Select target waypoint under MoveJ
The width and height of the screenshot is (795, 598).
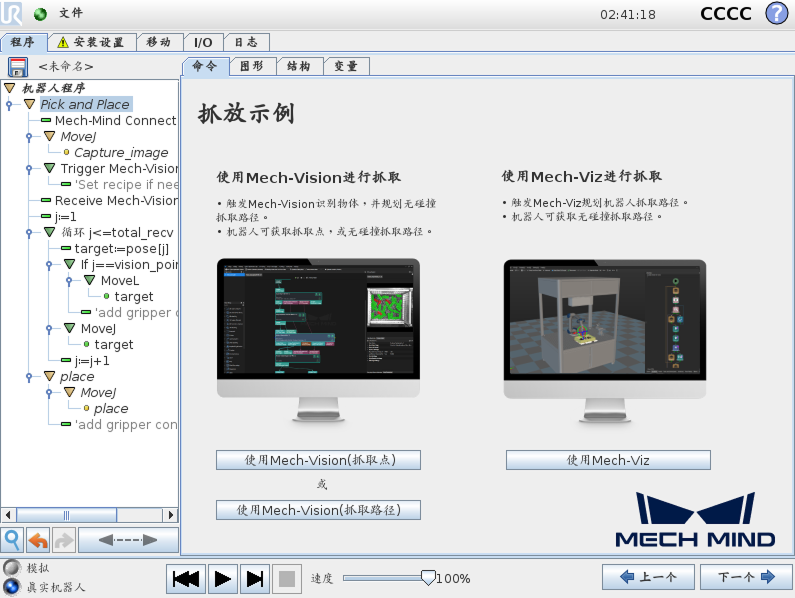pyautogui.click(x=109, y=344)
